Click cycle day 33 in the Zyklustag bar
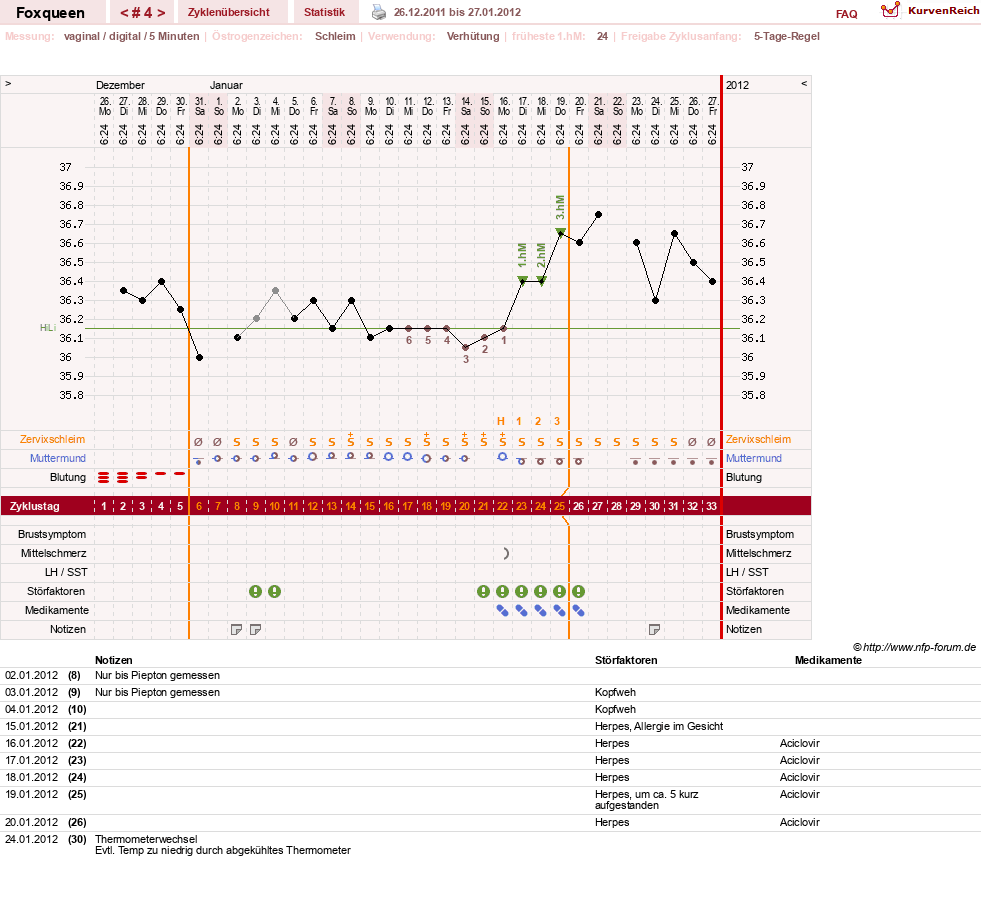This screenshot has height=907, width=981. click(x=711, y=506)
